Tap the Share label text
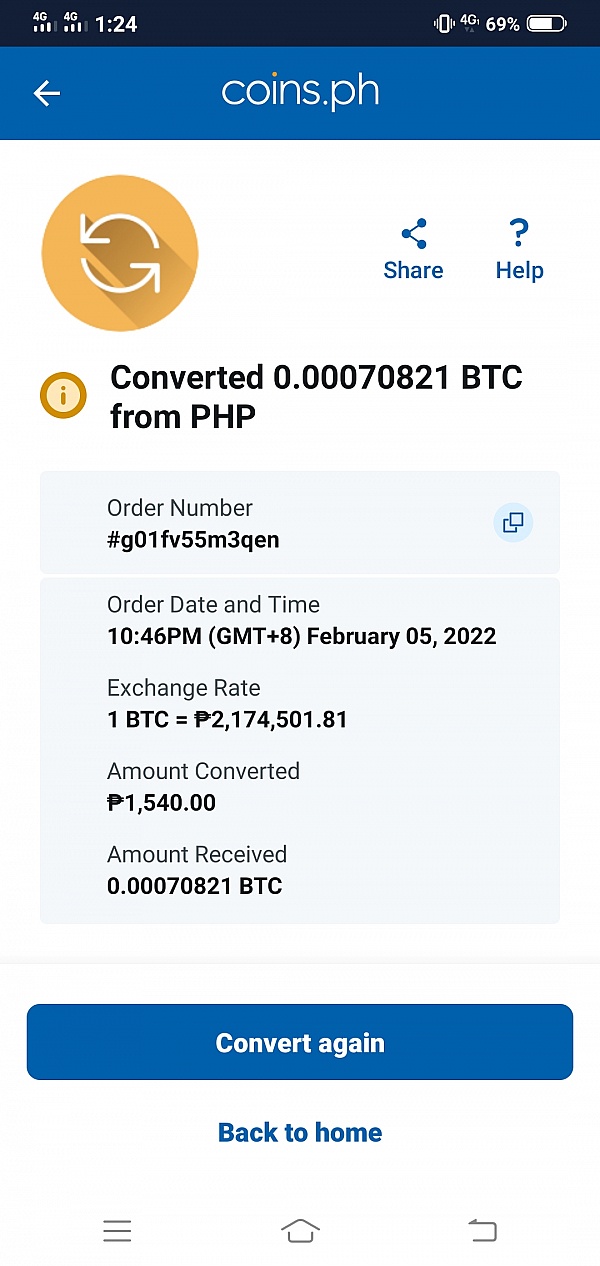The width and height of the screenshot is (600, 1266). [x=413, y=270]
